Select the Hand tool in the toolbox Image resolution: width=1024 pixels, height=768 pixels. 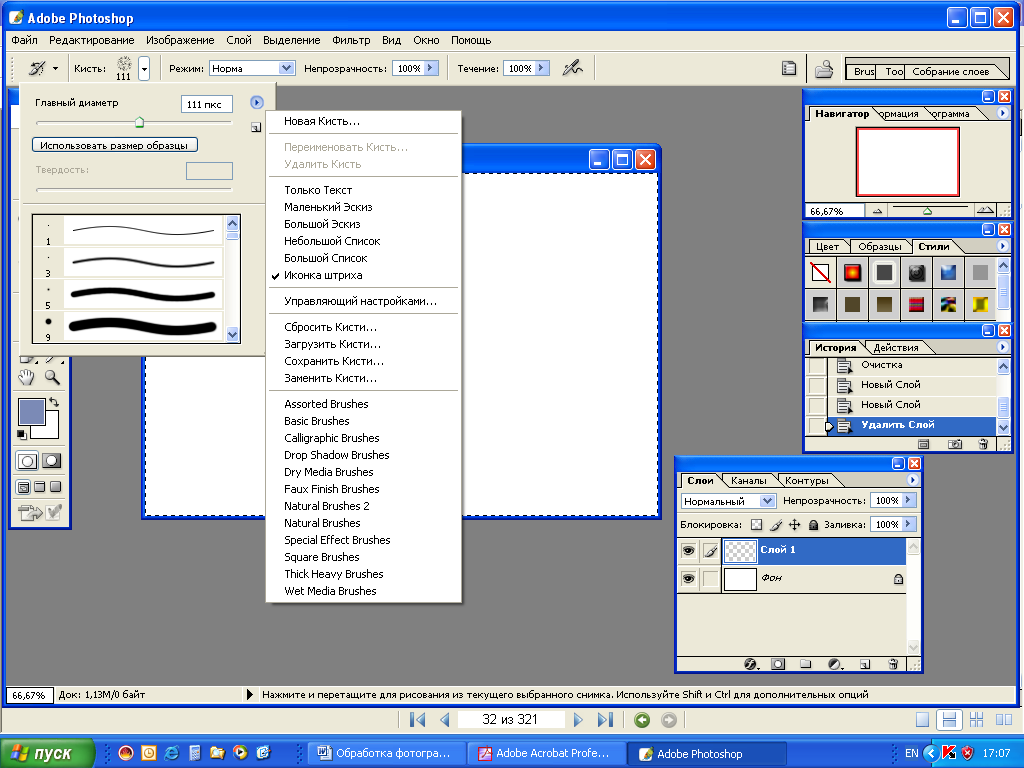(26, 377)
